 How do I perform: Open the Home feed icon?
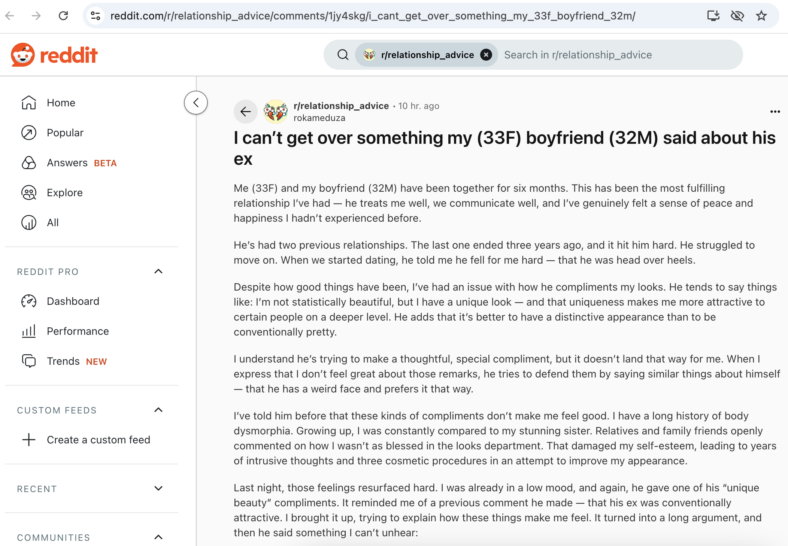(29, 103)
